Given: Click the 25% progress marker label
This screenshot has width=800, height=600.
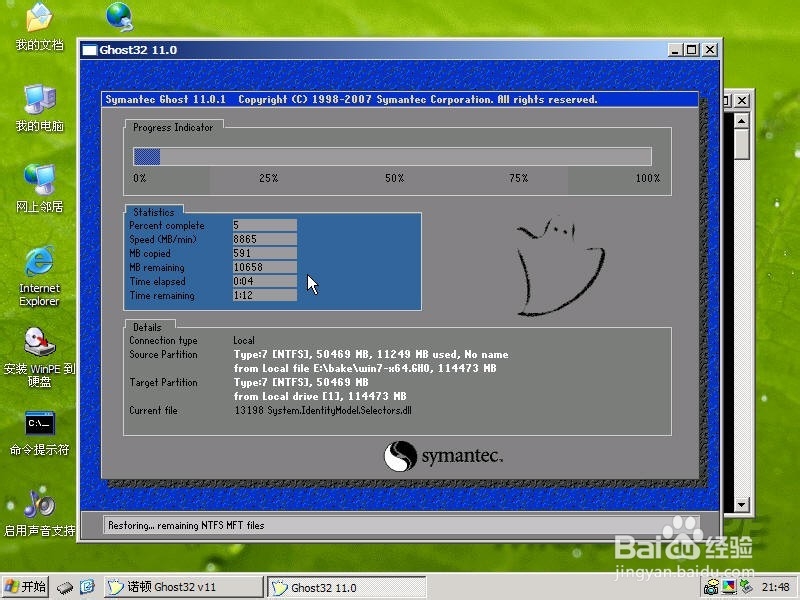Looking at the screenshot, I should (268, 178).
